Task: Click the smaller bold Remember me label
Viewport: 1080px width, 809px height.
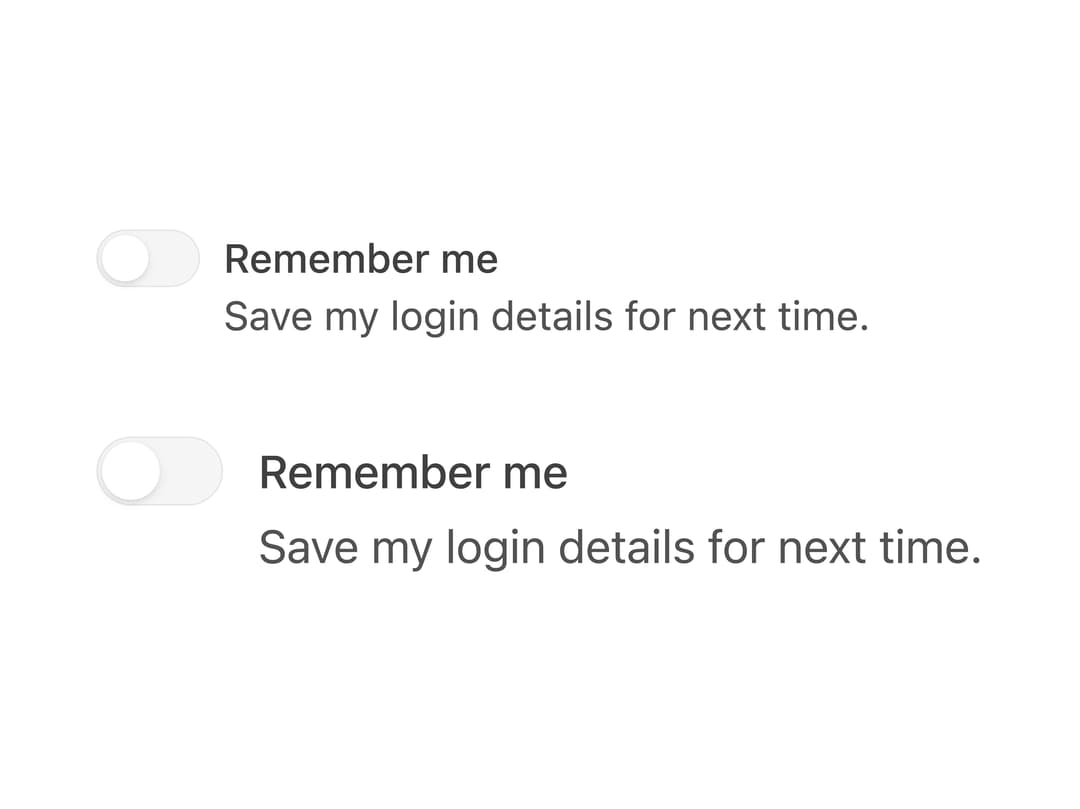Action: coord(361,260)
